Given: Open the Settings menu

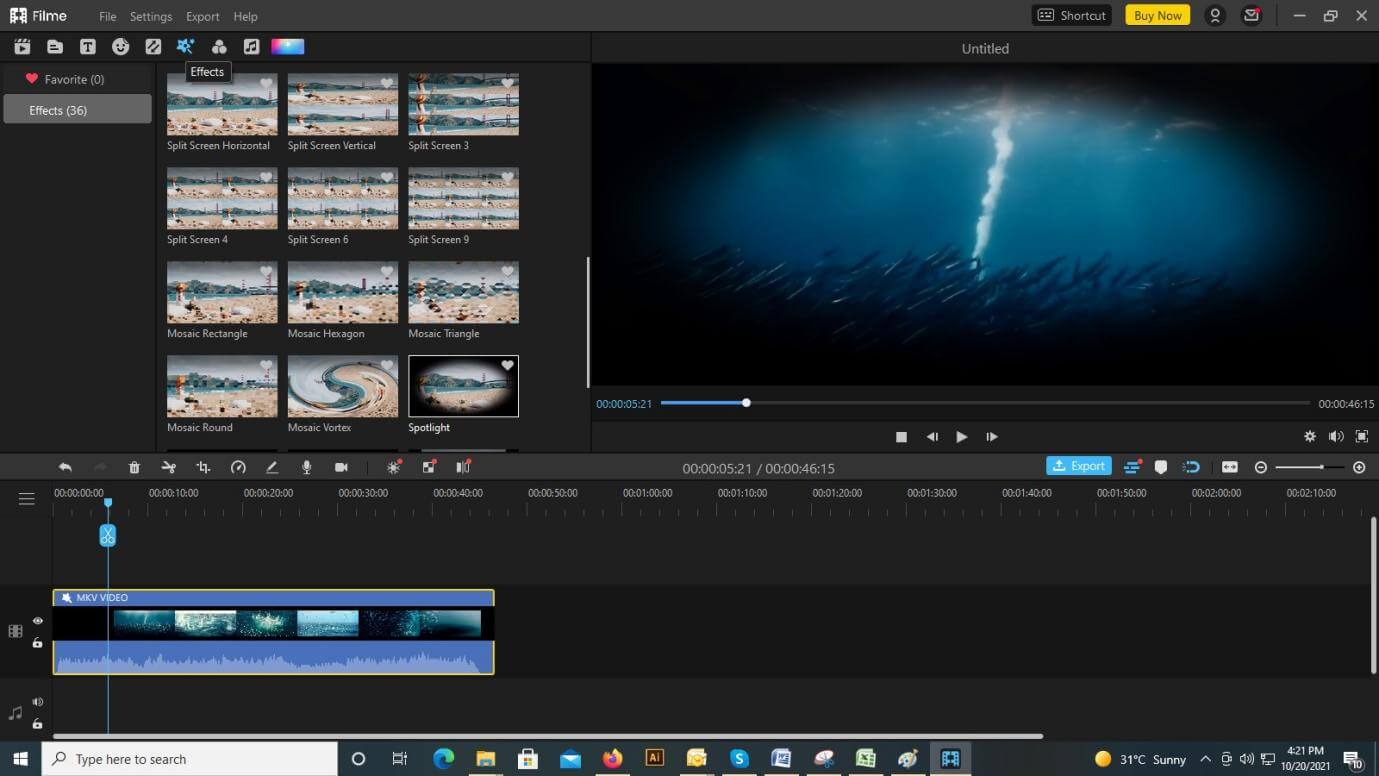Looking at the screenshot, I should pyautogui.click(x=151, y=16).
